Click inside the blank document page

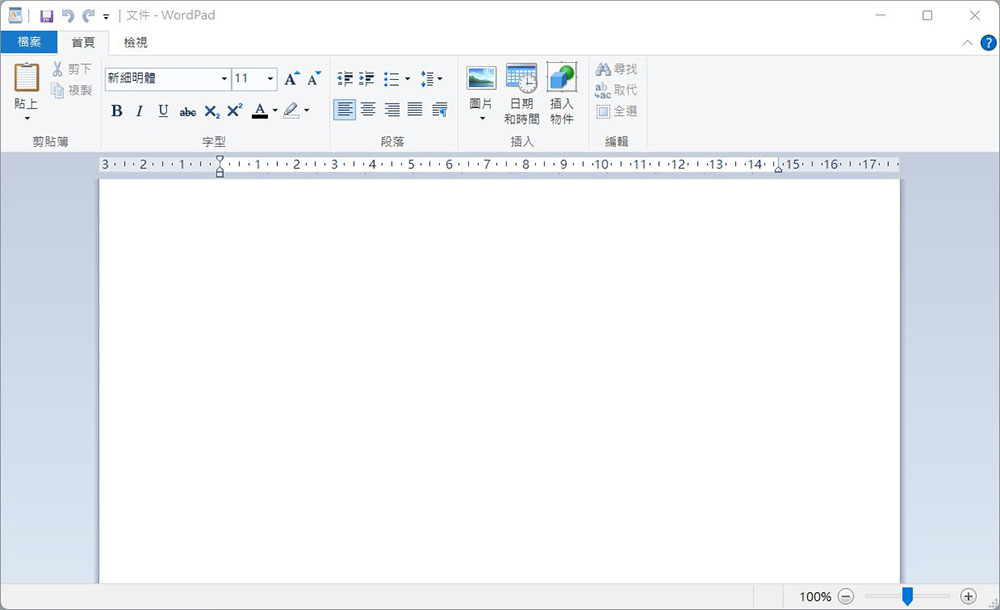point(499,381)
